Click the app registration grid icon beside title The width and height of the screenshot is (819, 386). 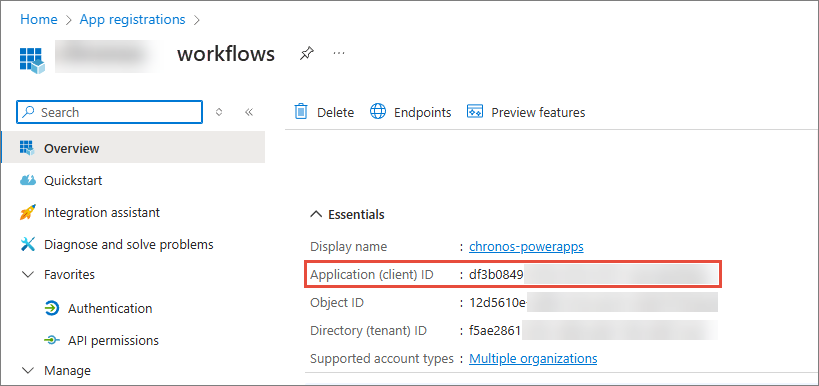click(x=32, y=60)
